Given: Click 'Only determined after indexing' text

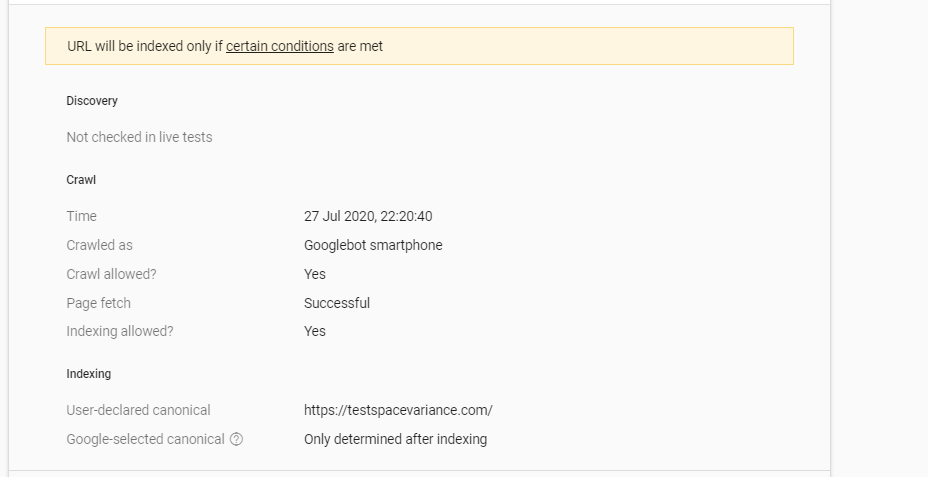Looking at the screenshot, I should pyautogui.click(x=395, y=439).
